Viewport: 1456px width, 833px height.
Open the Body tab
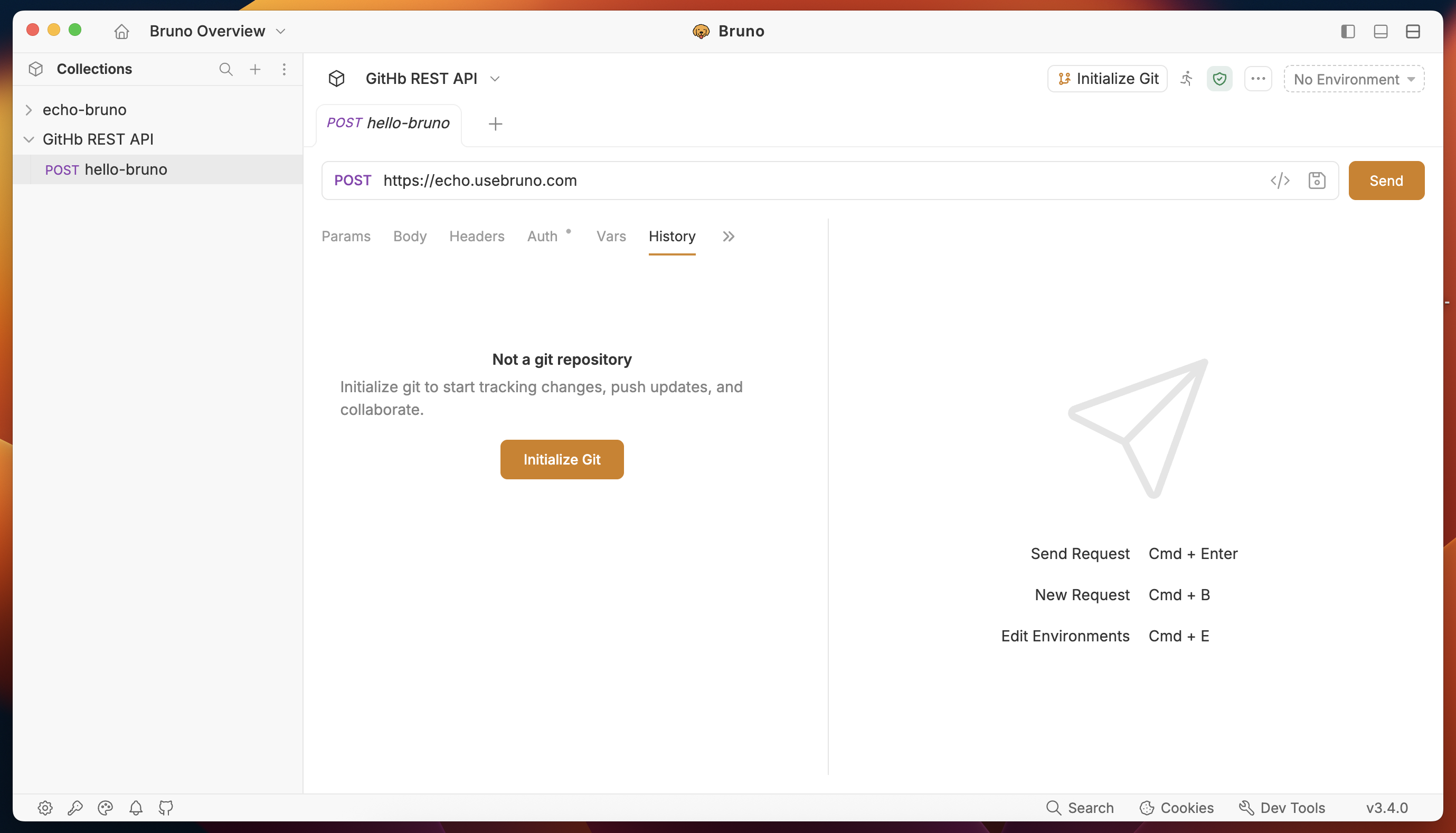point(410,237)
